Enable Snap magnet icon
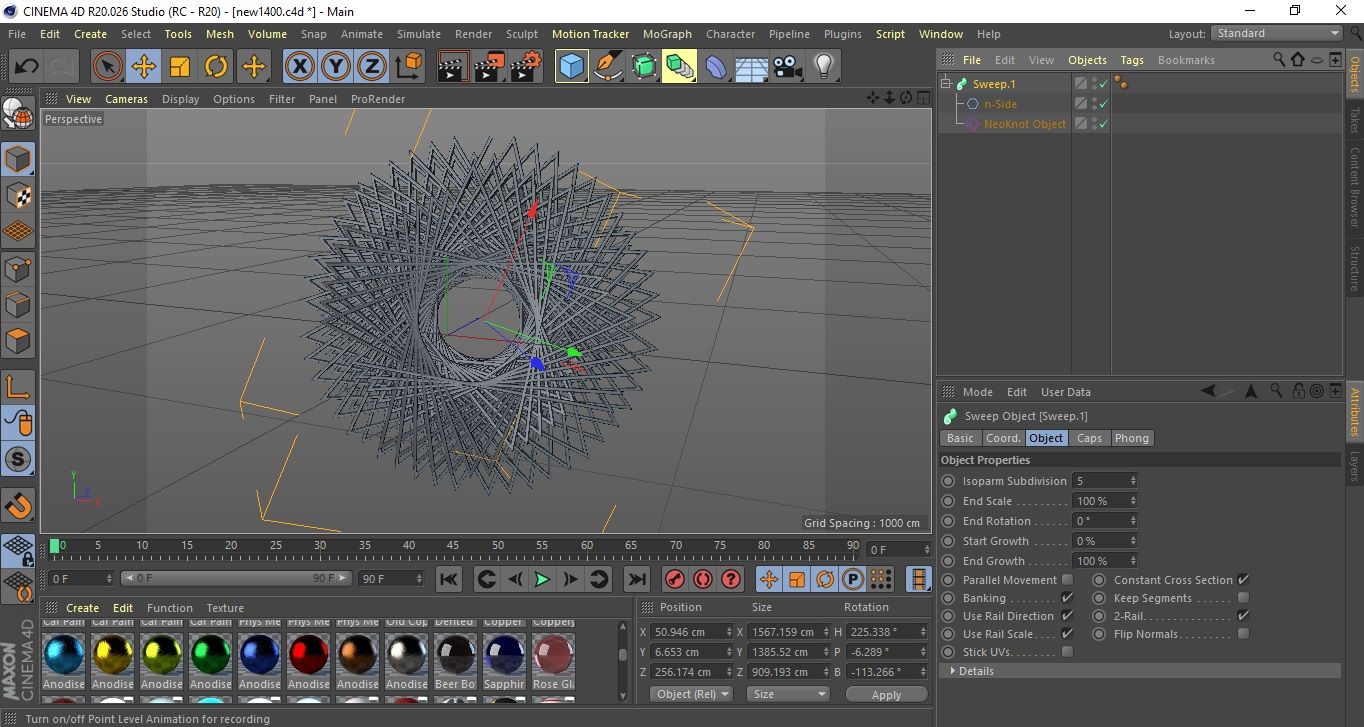The height and width of the screenshot is (727, 1364). (x=19, y=503)
